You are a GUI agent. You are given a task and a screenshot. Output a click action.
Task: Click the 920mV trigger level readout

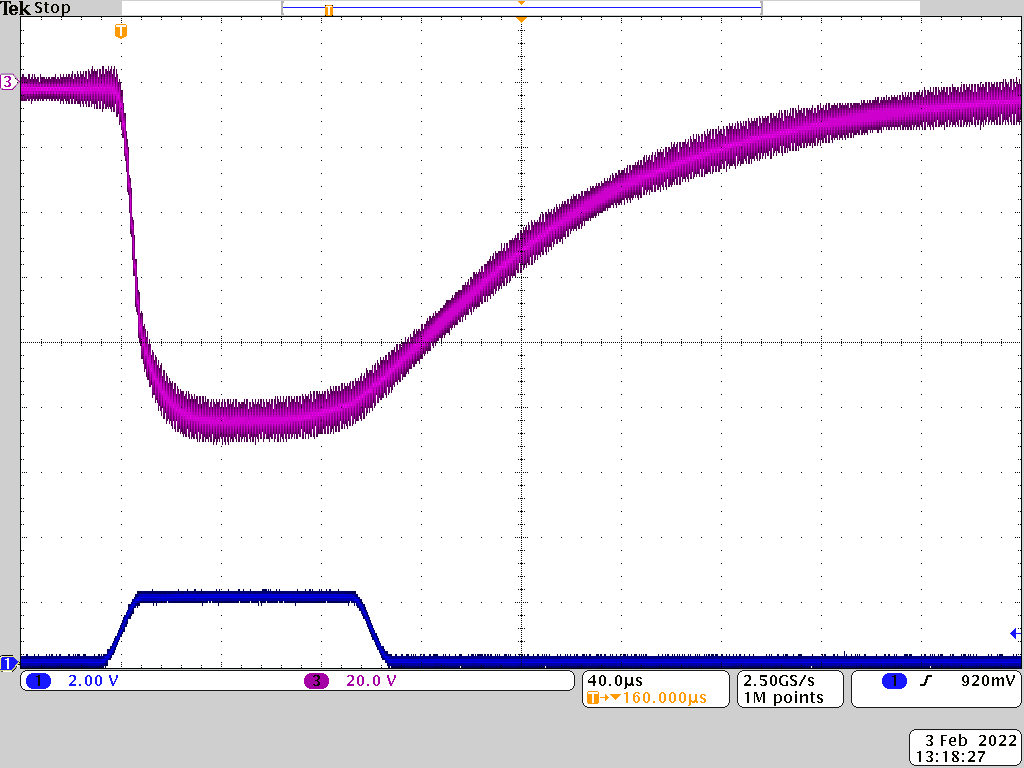coord(989,681)
